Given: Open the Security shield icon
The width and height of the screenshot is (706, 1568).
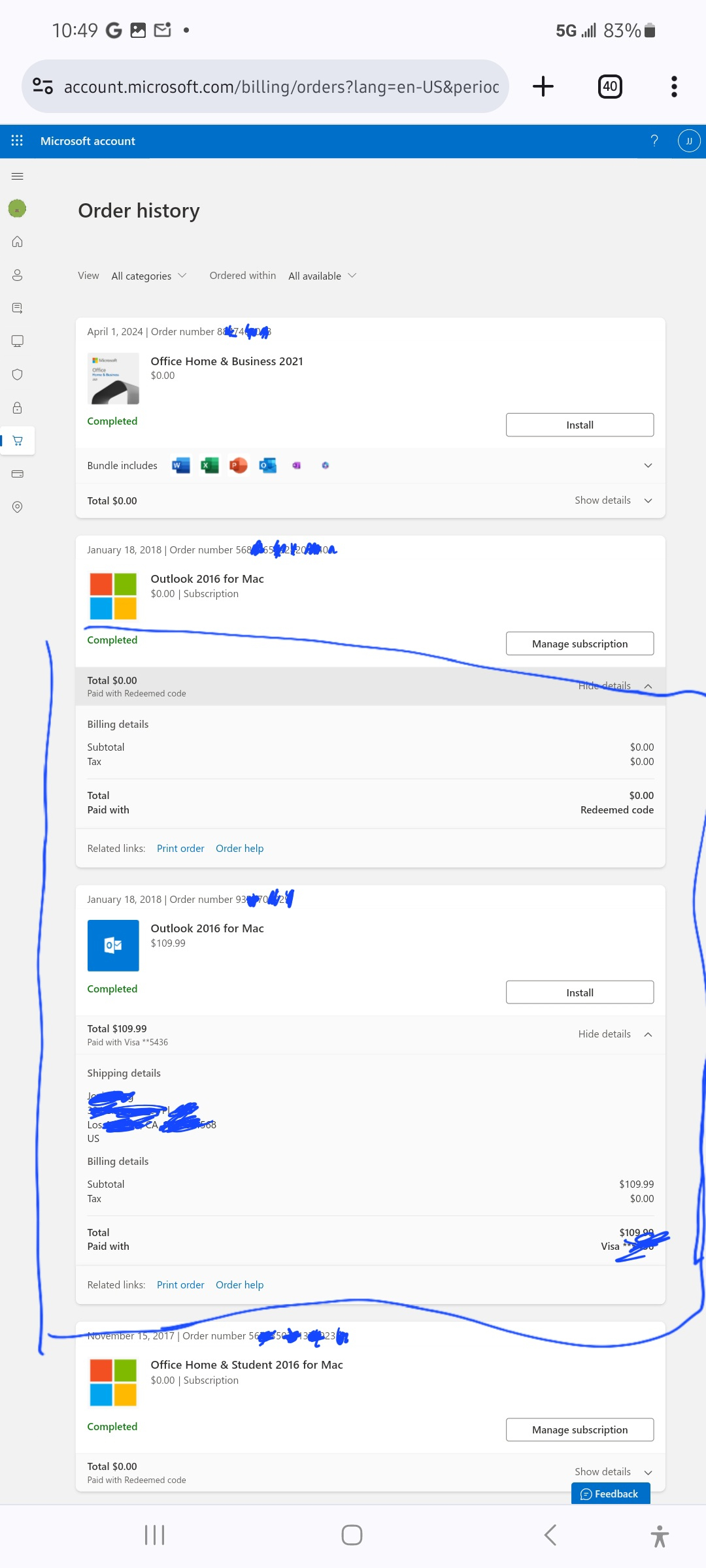Looking at the screenshot, I should click(18, 374).
